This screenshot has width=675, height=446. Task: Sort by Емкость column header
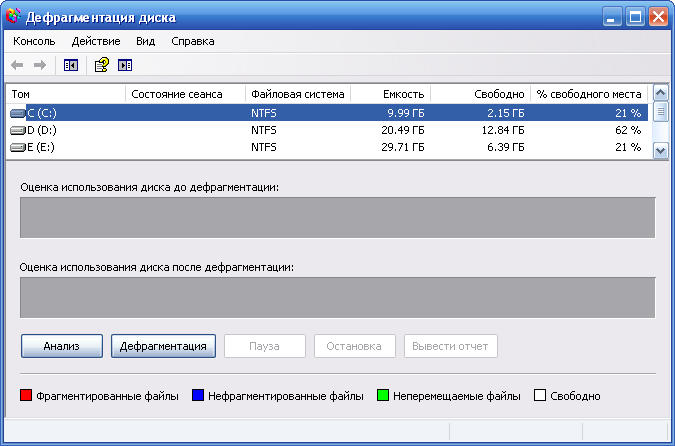(390, 94)
